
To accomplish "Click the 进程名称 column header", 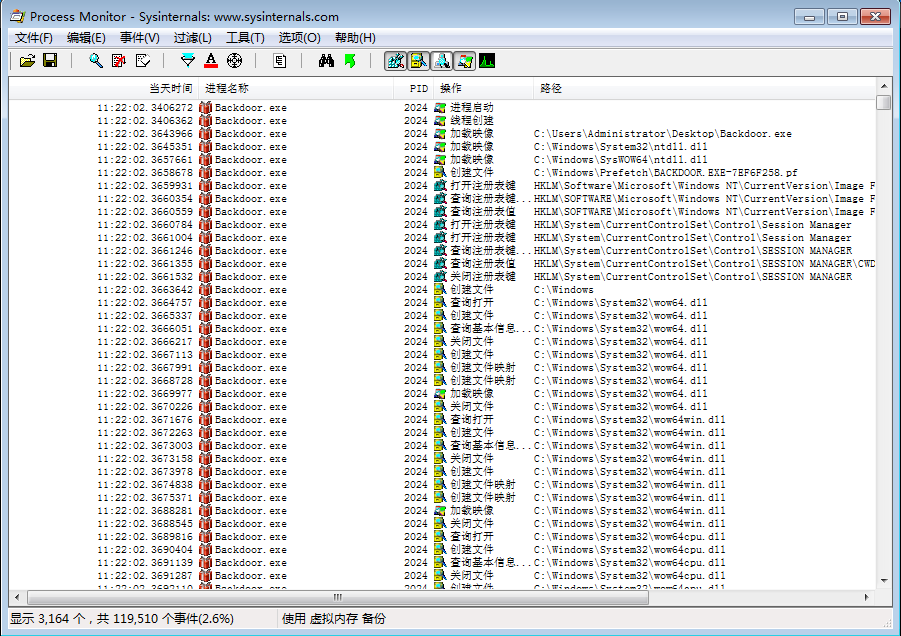I will coord(296,88).
